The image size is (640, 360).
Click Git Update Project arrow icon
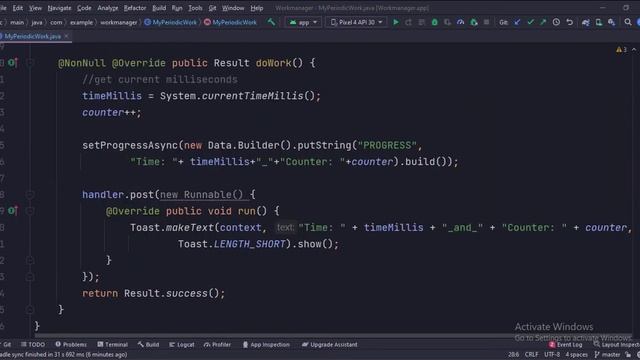pos(517,22)
